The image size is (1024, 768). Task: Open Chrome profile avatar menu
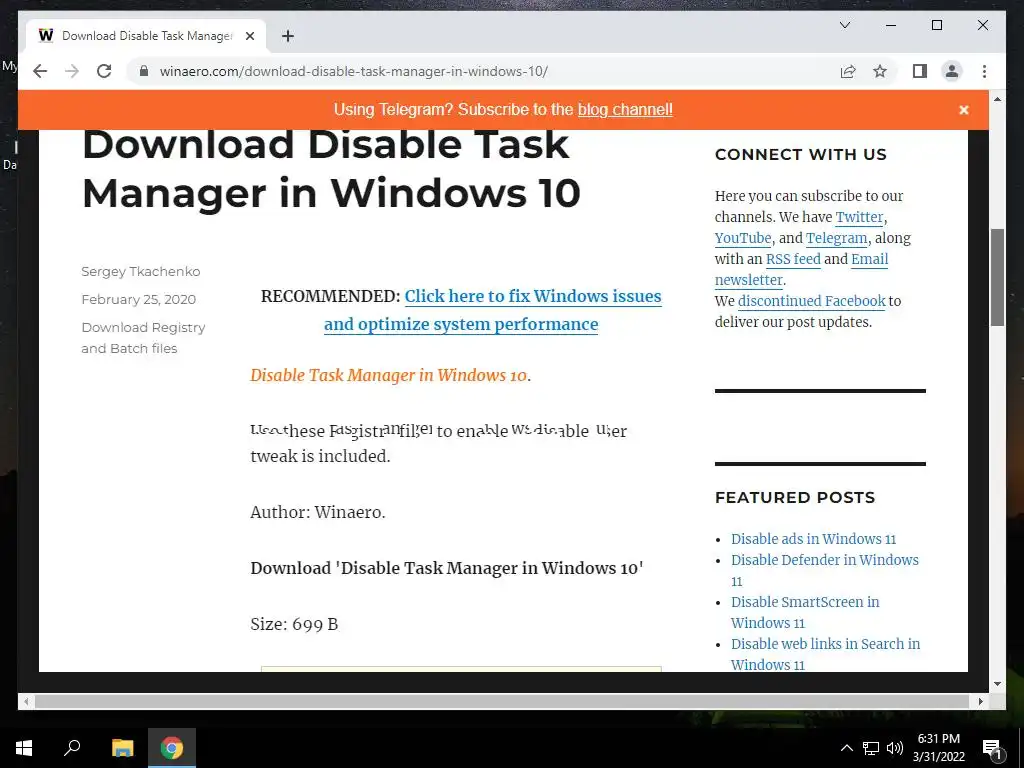coord(952,71)
